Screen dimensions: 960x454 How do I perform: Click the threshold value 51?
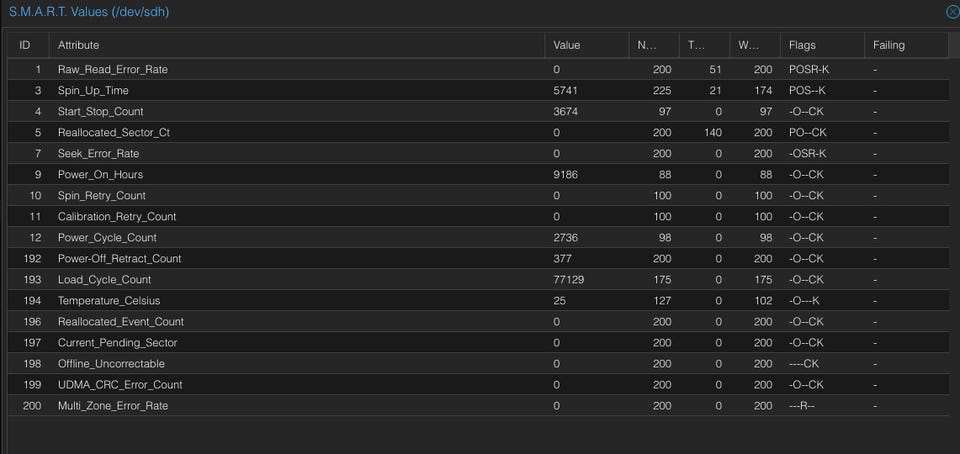coord(715,69)
